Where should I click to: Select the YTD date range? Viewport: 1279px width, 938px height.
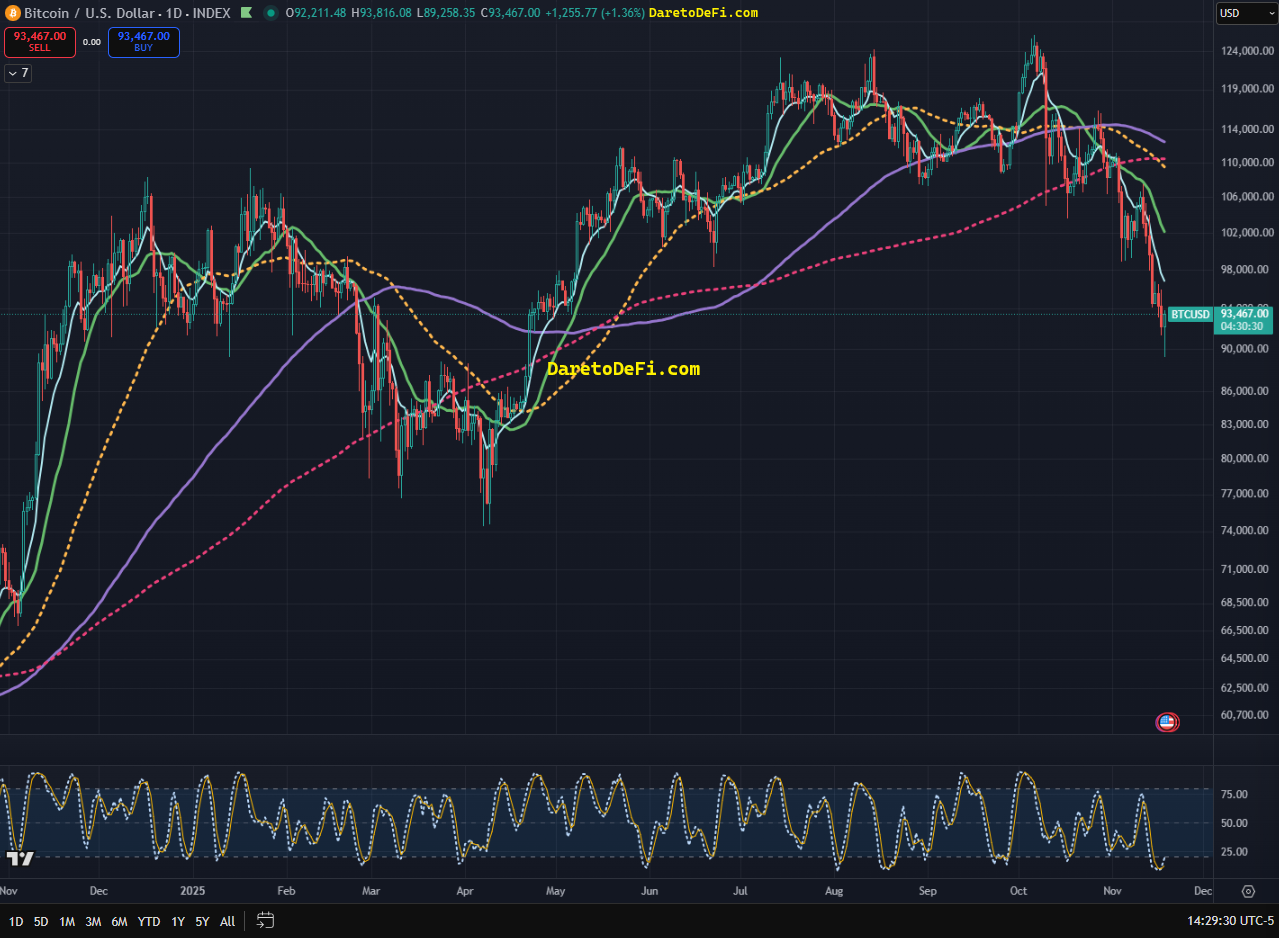[149, 921]
